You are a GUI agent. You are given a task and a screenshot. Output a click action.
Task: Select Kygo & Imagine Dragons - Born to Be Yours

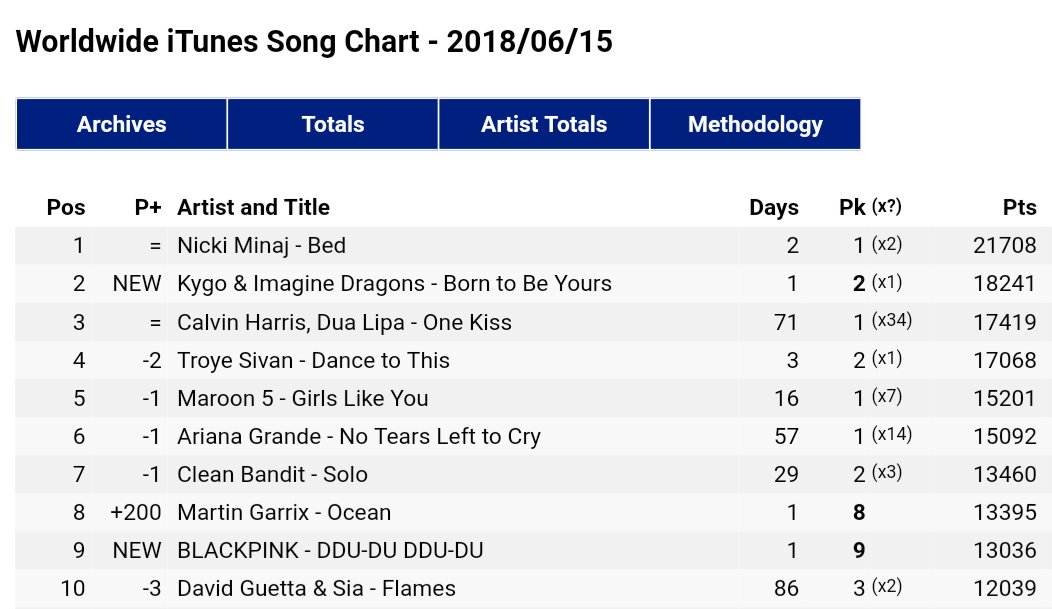pyautogui.click(x=394, y=284)
